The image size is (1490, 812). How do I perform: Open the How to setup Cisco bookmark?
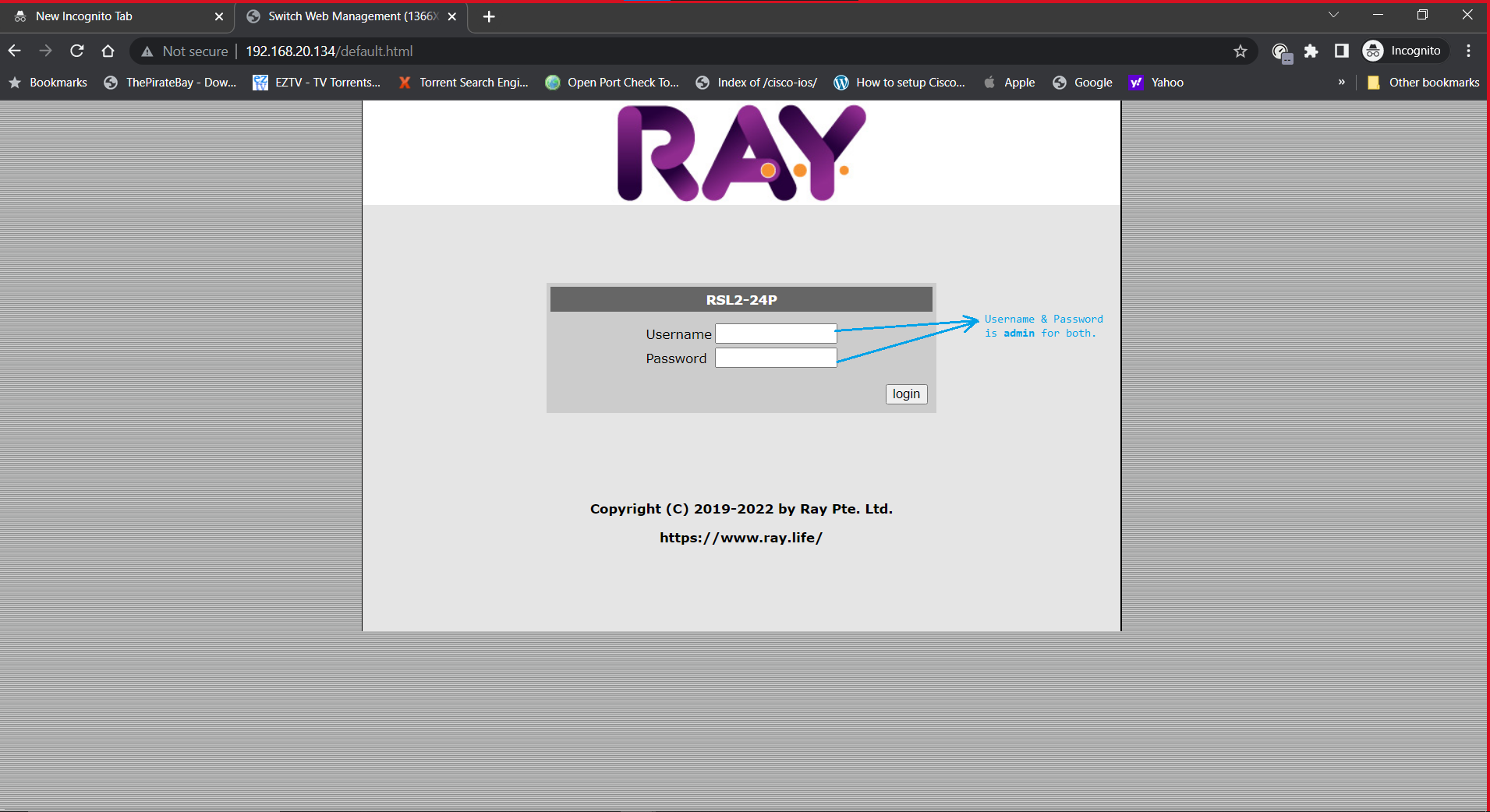[x=900, y=82]
